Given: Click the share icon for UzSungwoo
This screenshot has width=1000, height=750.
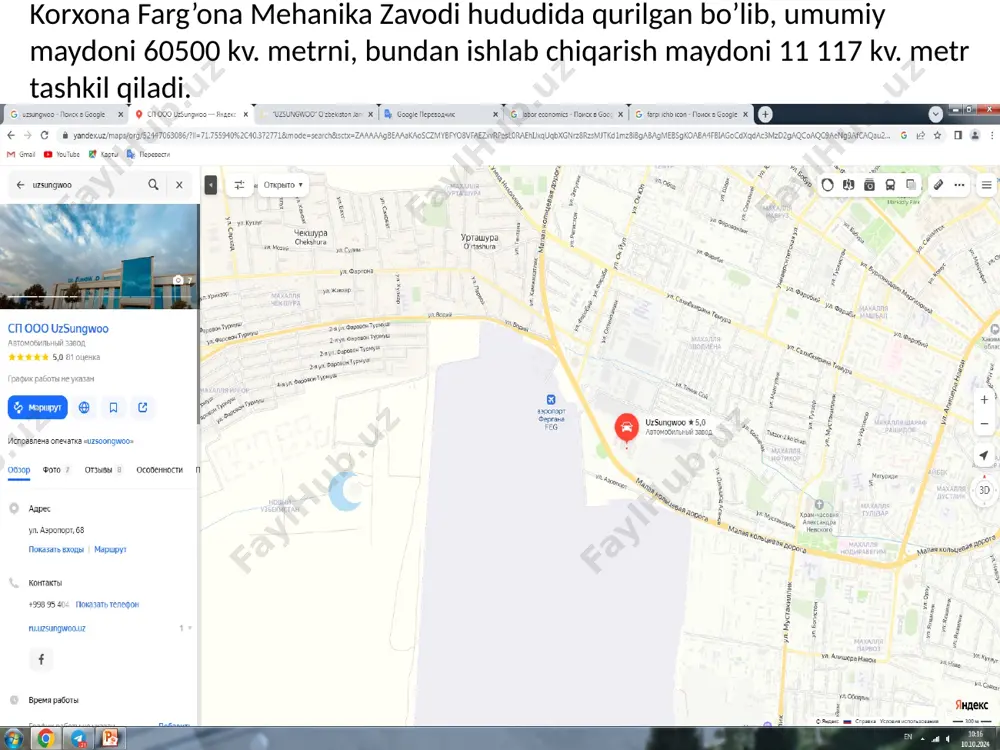Looking at the screenshot, I should click(143, 408).
